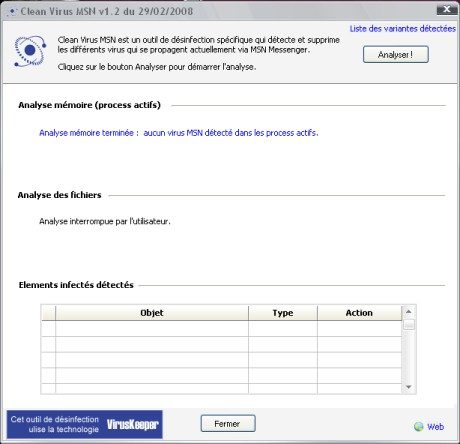Image resolution: width=460 pixels, height=444 pixels.
Task: Open the Liste des variantes détectées link
Action: 403,29
